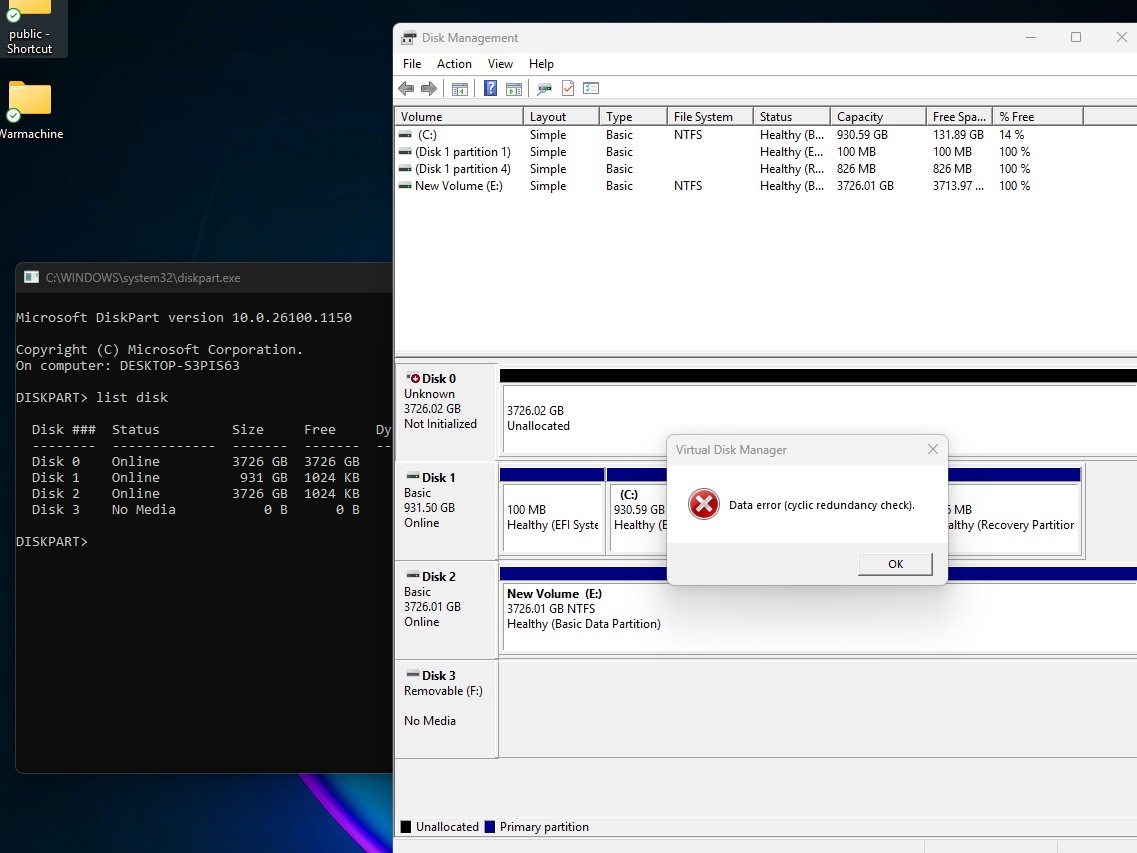Screen dimensions: 1137x853
Task: Click the Back arrow toolbar icon
Action: point(406,89)
